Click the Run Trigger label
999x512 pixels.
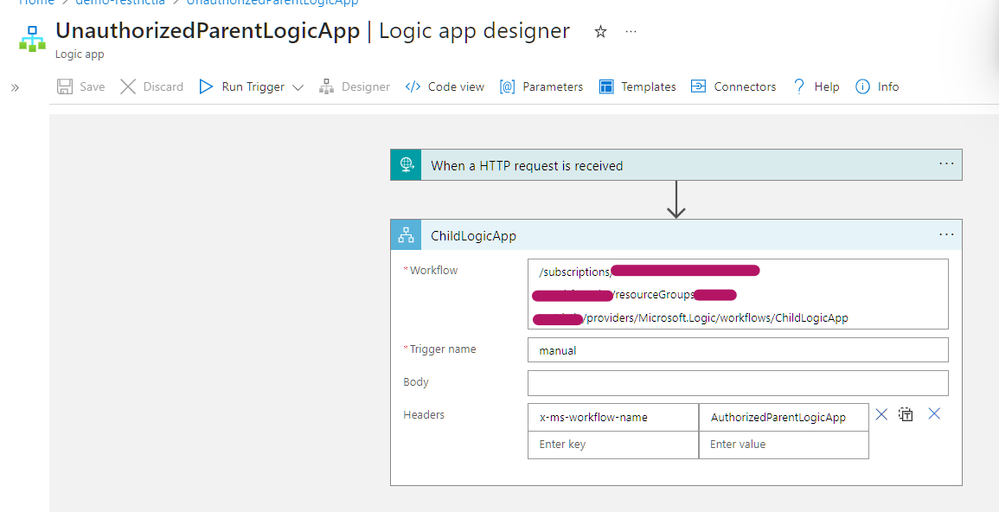click(253, 87)
